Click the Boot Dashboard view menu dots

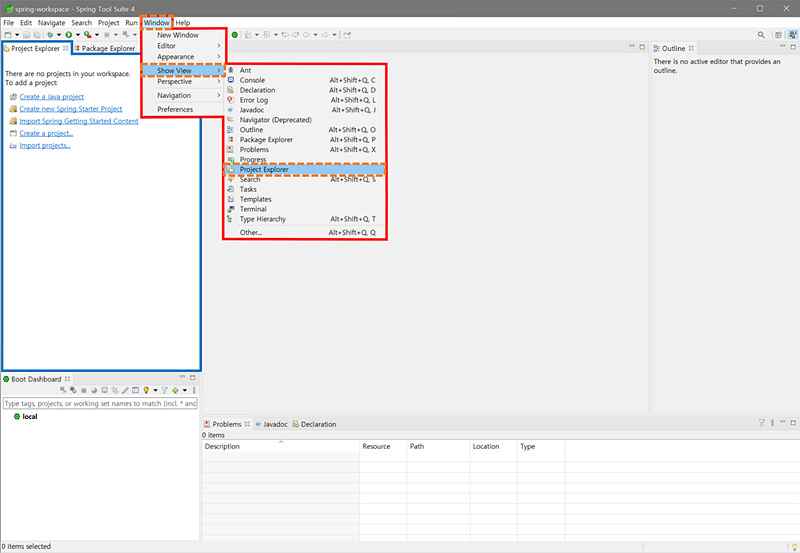pos(194,390)
